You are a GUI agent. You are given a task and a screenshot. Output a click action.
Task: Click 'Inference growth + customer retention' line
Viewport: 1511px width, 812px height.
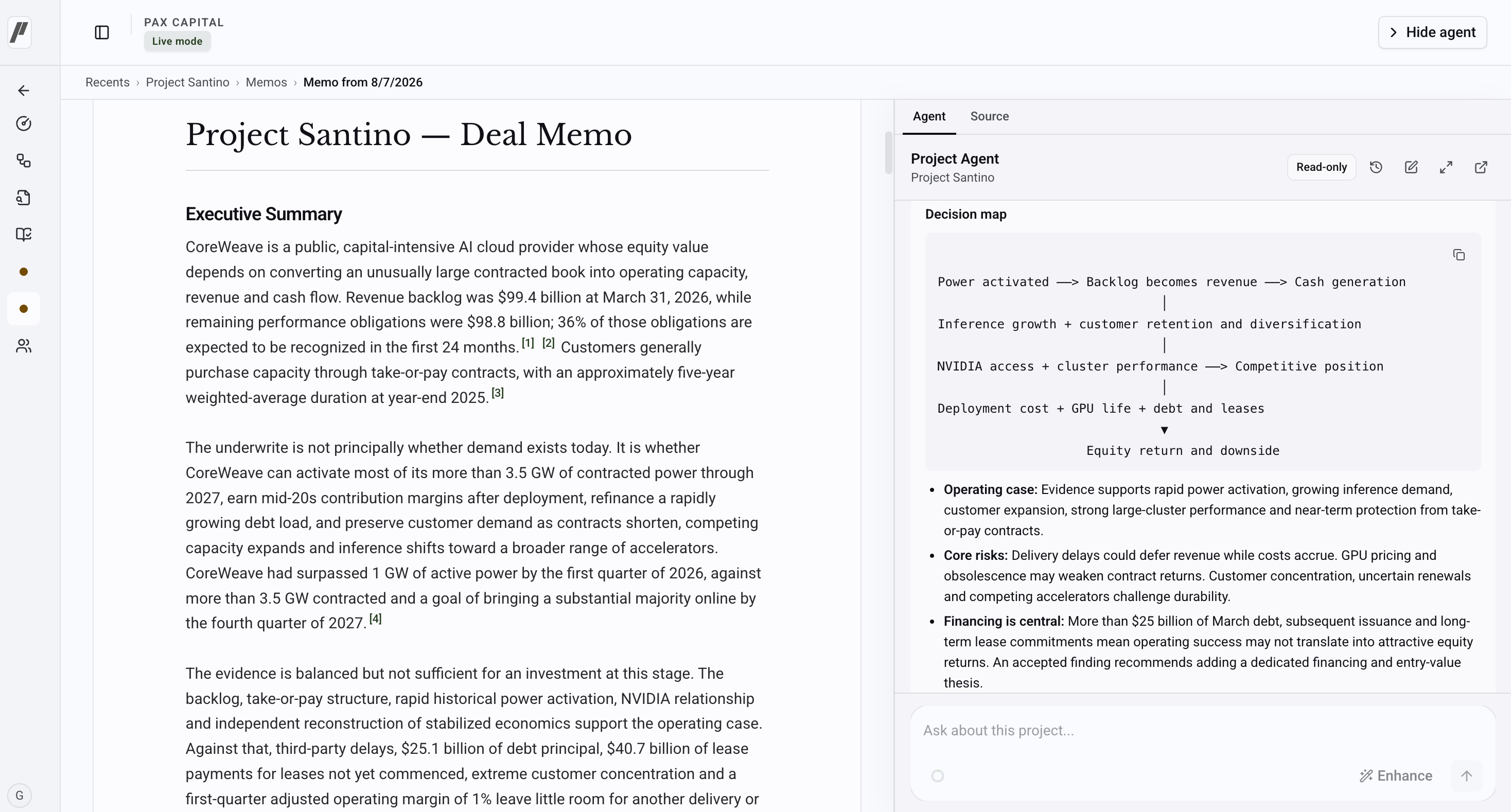tap(1149, 324)
